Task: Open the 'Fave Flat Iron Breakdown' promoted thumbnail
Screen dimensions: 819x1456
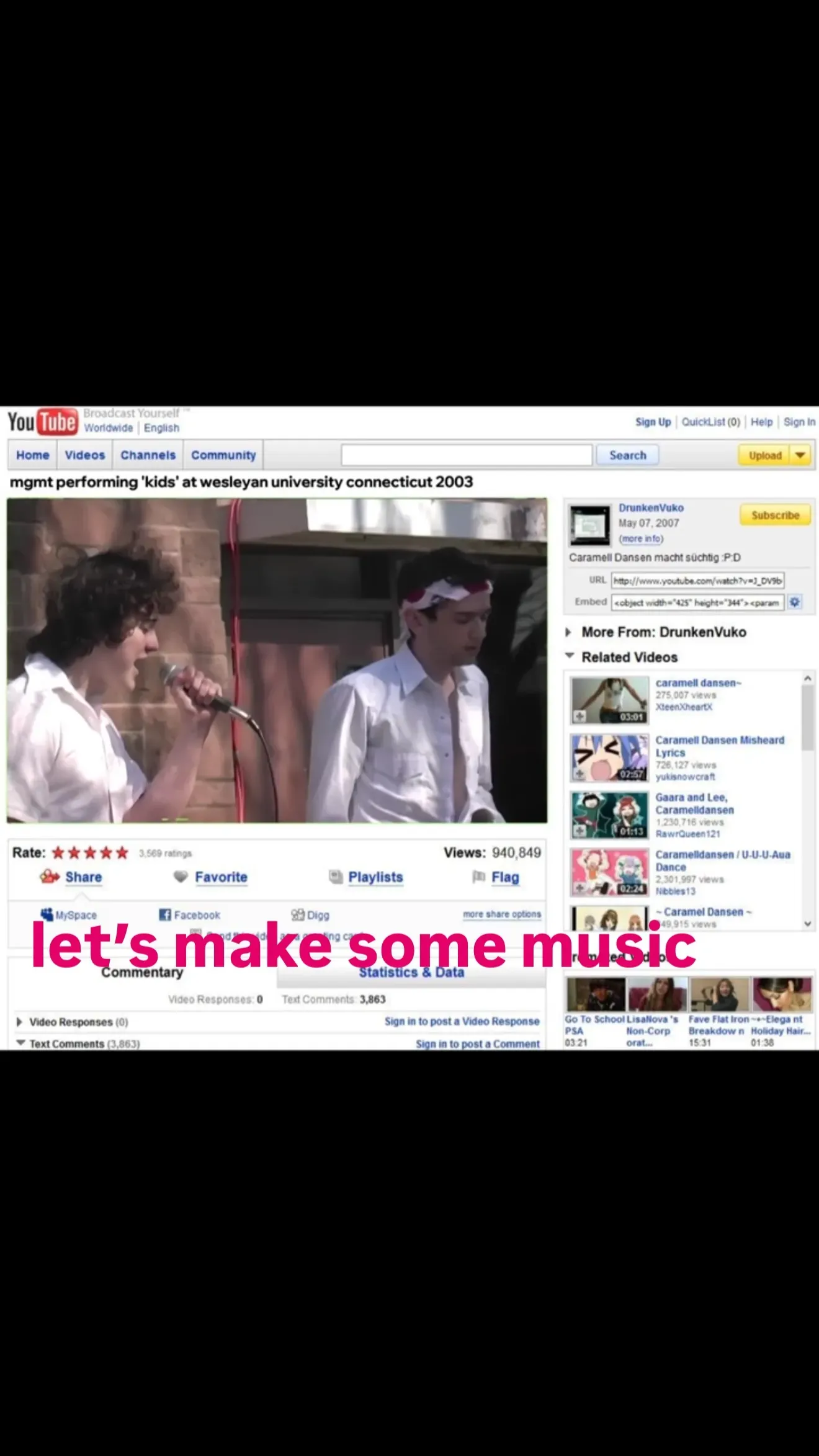Action: click(x=720, y=994)
